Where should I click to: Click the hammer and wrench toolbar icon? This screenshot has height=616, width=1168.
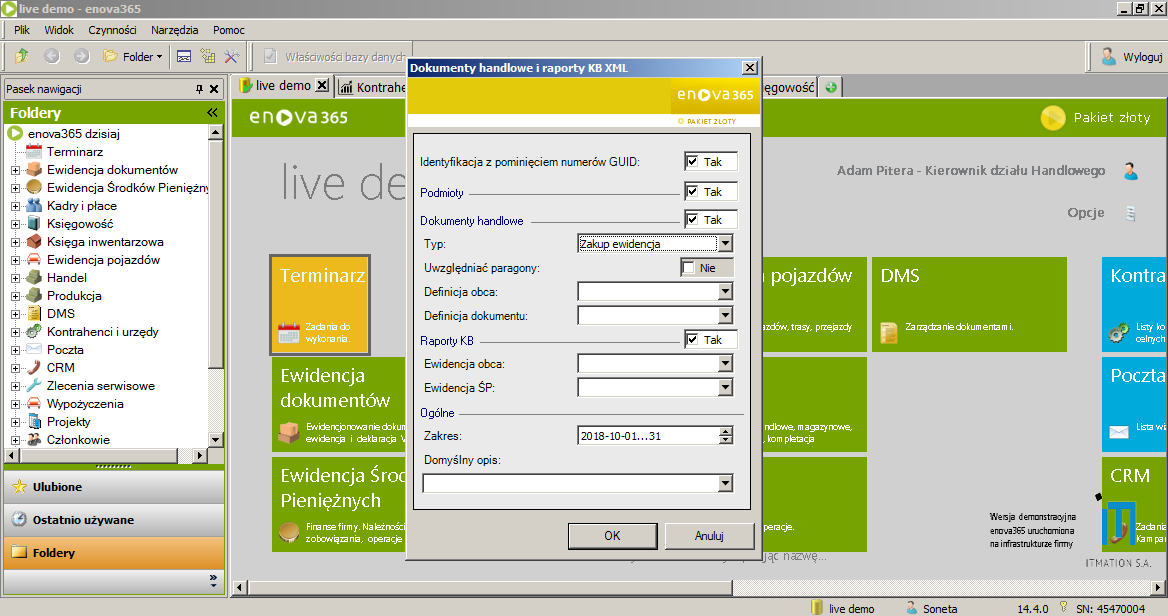point(230,56)
